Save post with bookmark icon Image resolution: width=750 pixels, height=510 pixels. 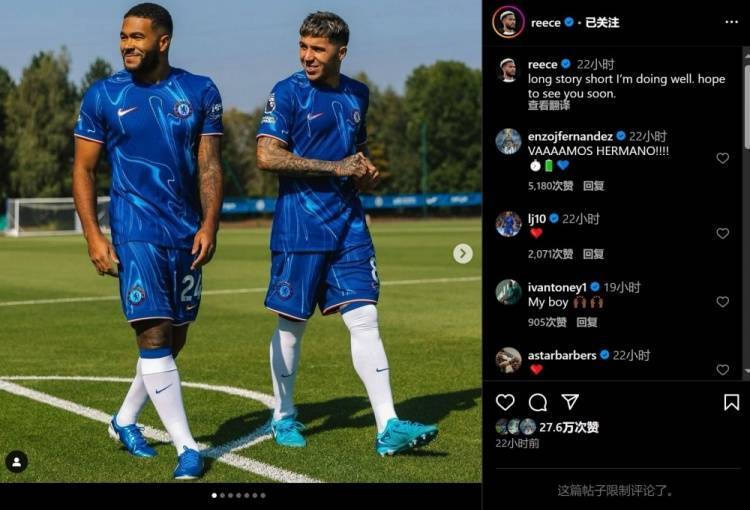731,402
